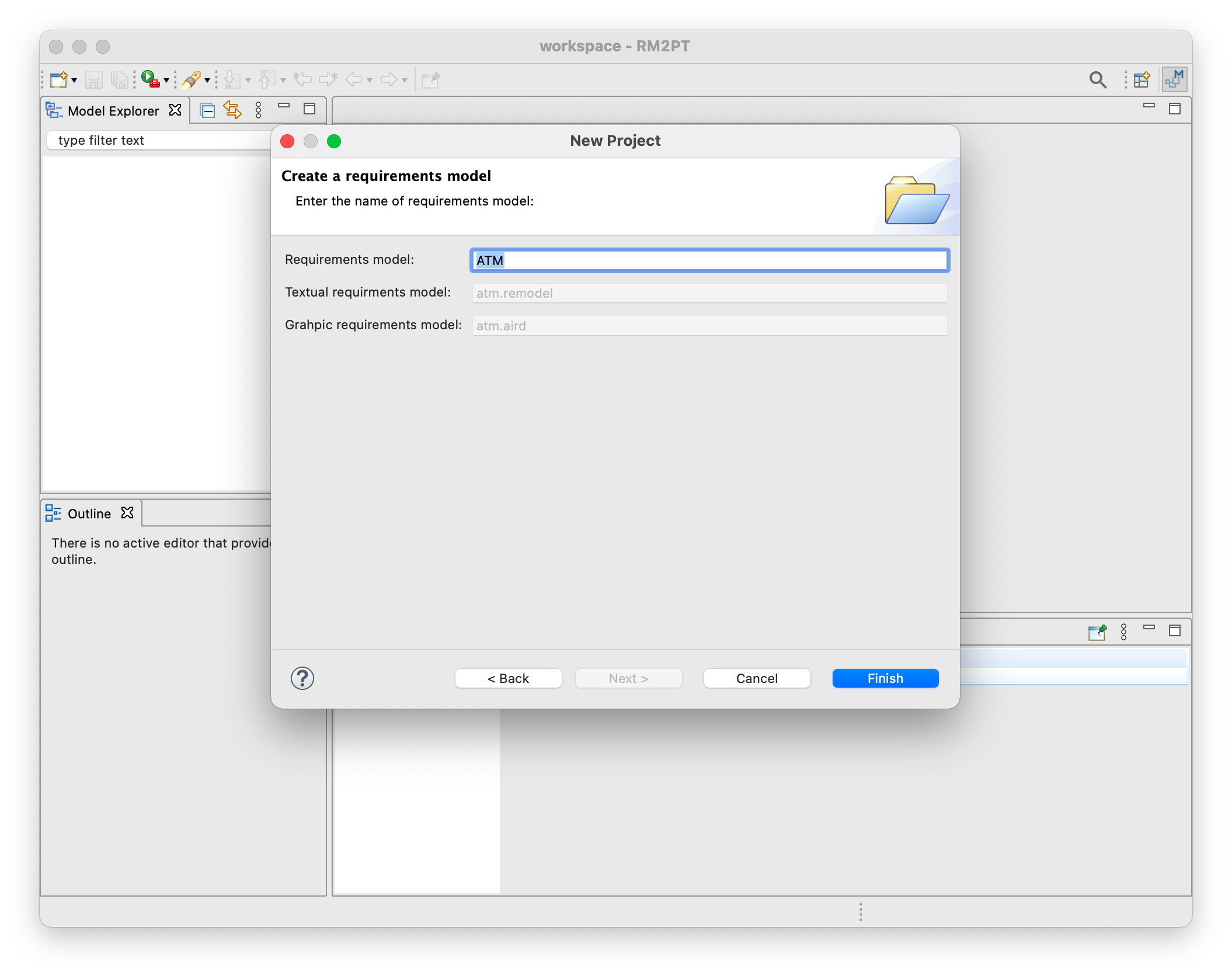Click the collapse all Model Explorer icon
The width and height of the screenshot is (1232, 976).
click(x=207, y=110)
